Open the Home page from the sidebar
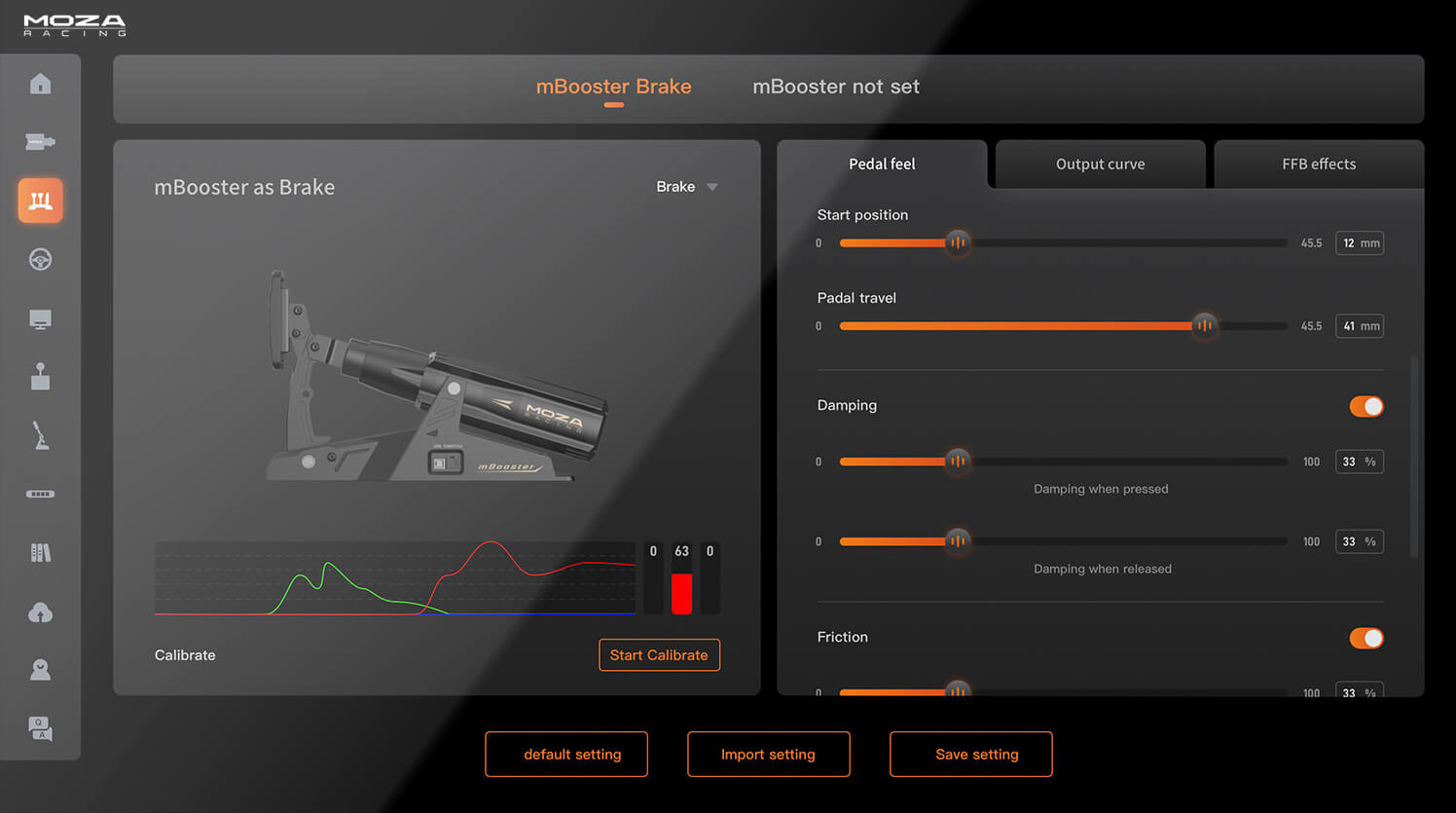Screen dimensions: 1456x813 pos(40,84)
